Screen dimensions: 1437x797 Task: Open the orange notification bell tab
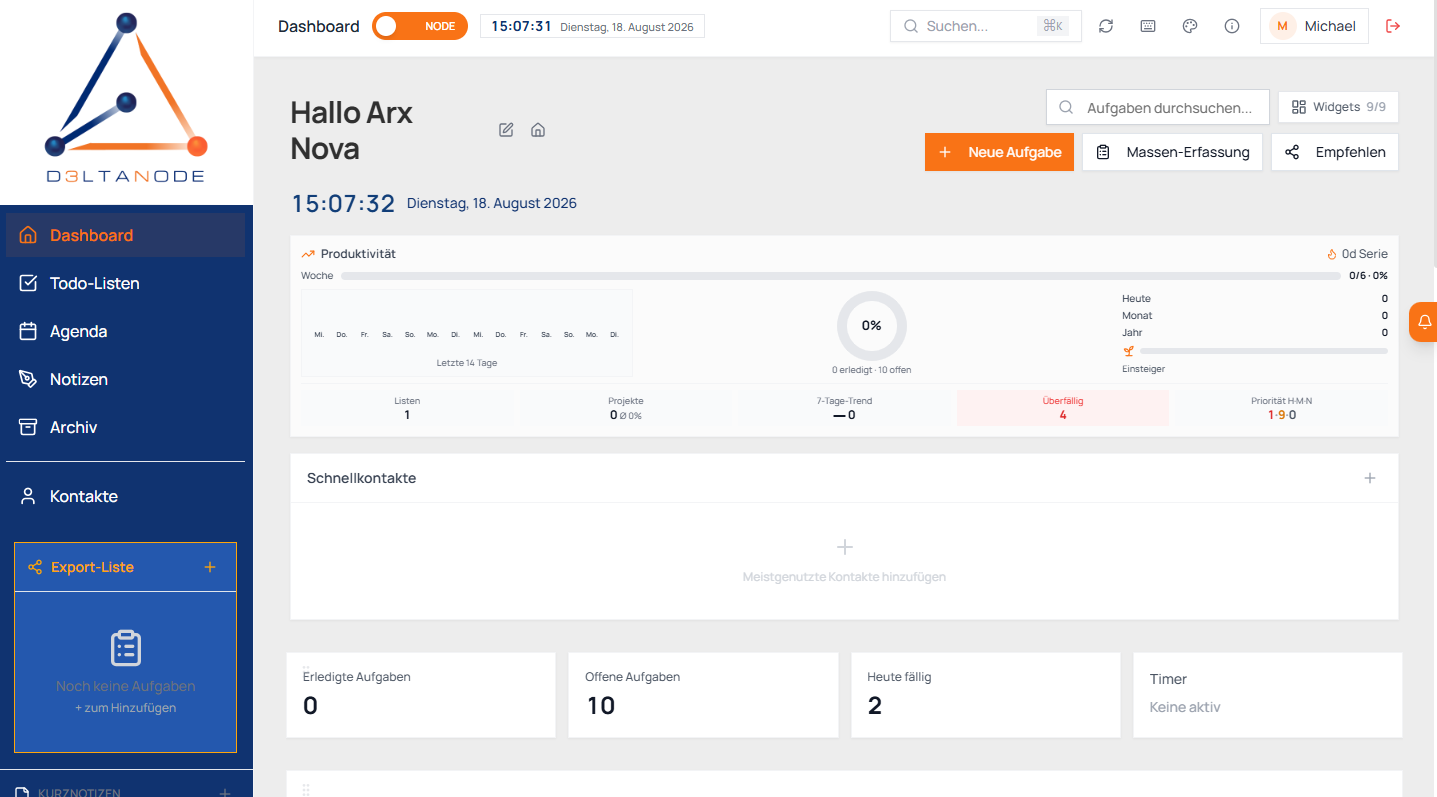1424,322
